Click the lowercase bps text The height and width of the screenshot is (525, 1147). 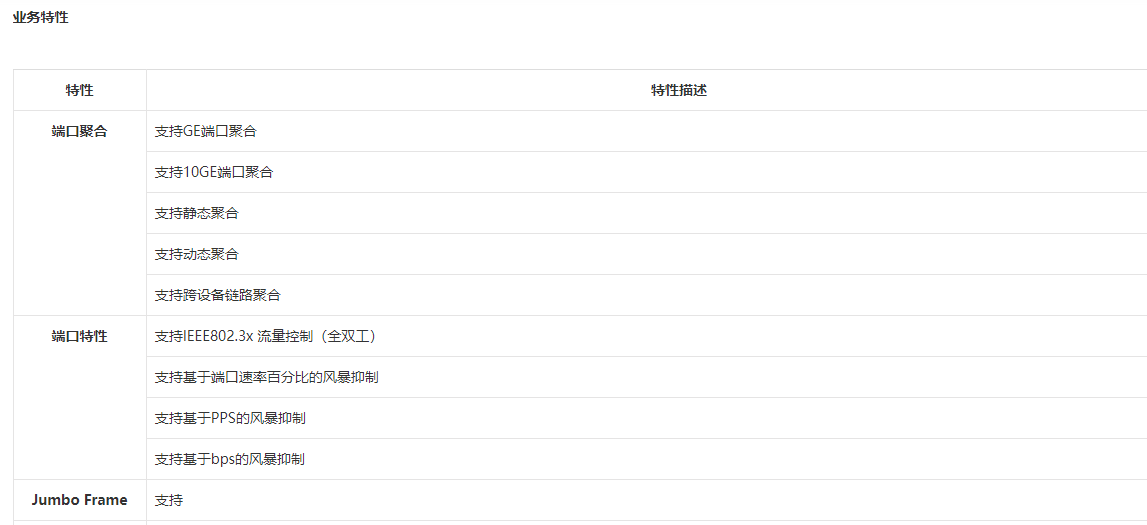tap(223, 459)
